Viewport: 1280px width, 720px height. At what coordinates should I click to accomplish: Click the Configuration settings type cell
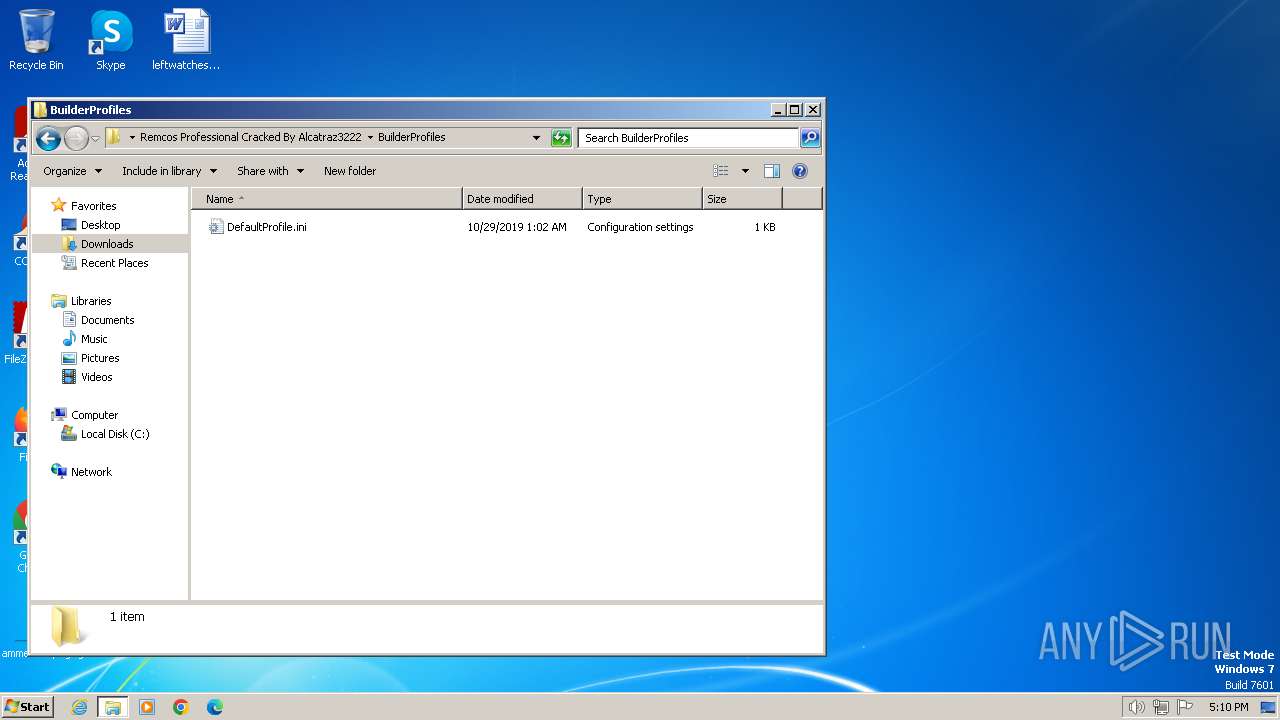pyautogui.click(x=640, y=227)
